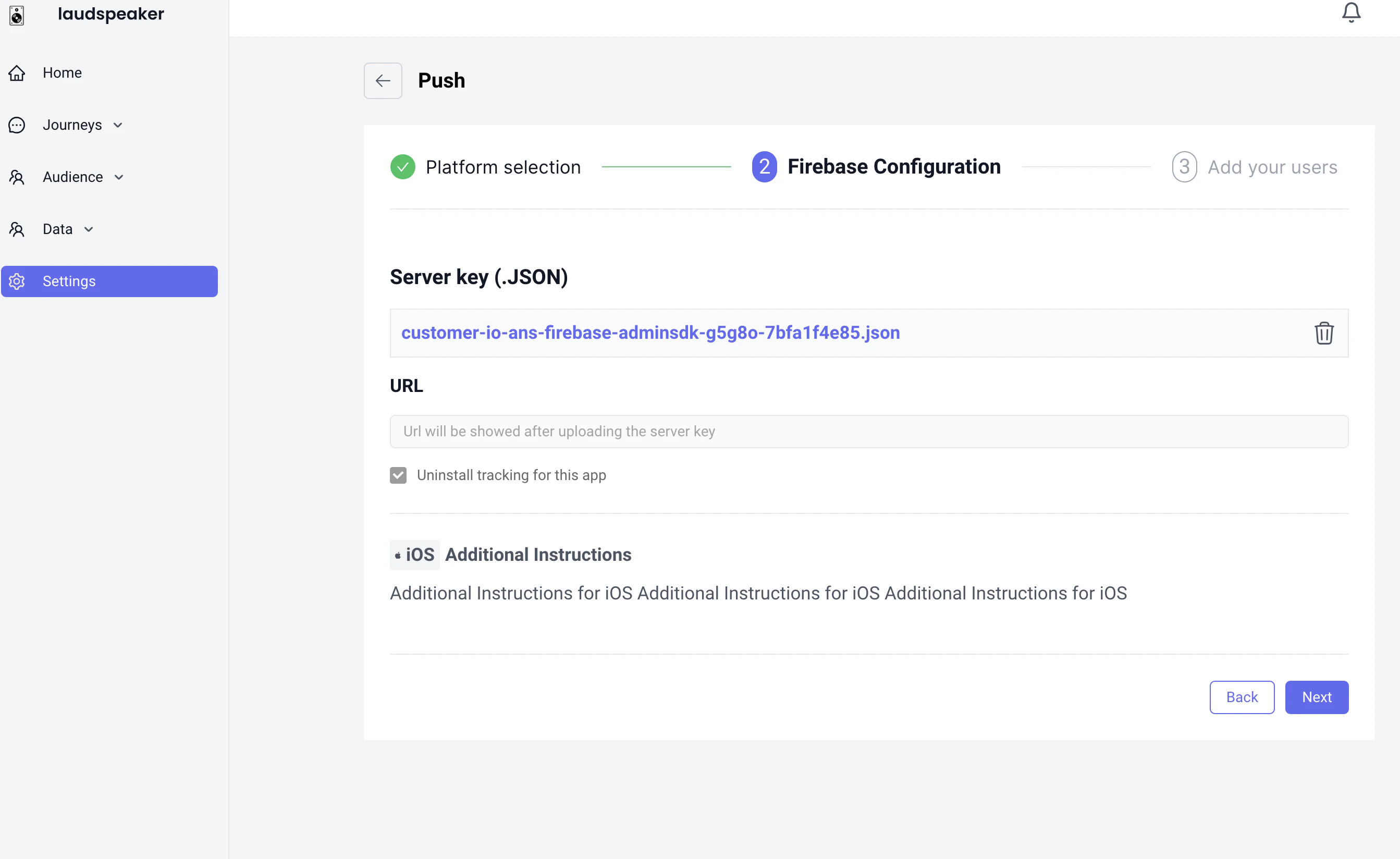Click the Journeys chat bubble icon
Screen dimensions: 1400x859
(17, 125)
